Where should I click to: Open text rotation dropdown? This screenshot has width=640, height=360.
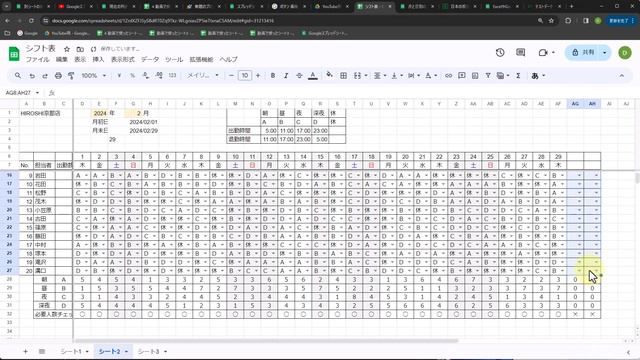[431, 76]
